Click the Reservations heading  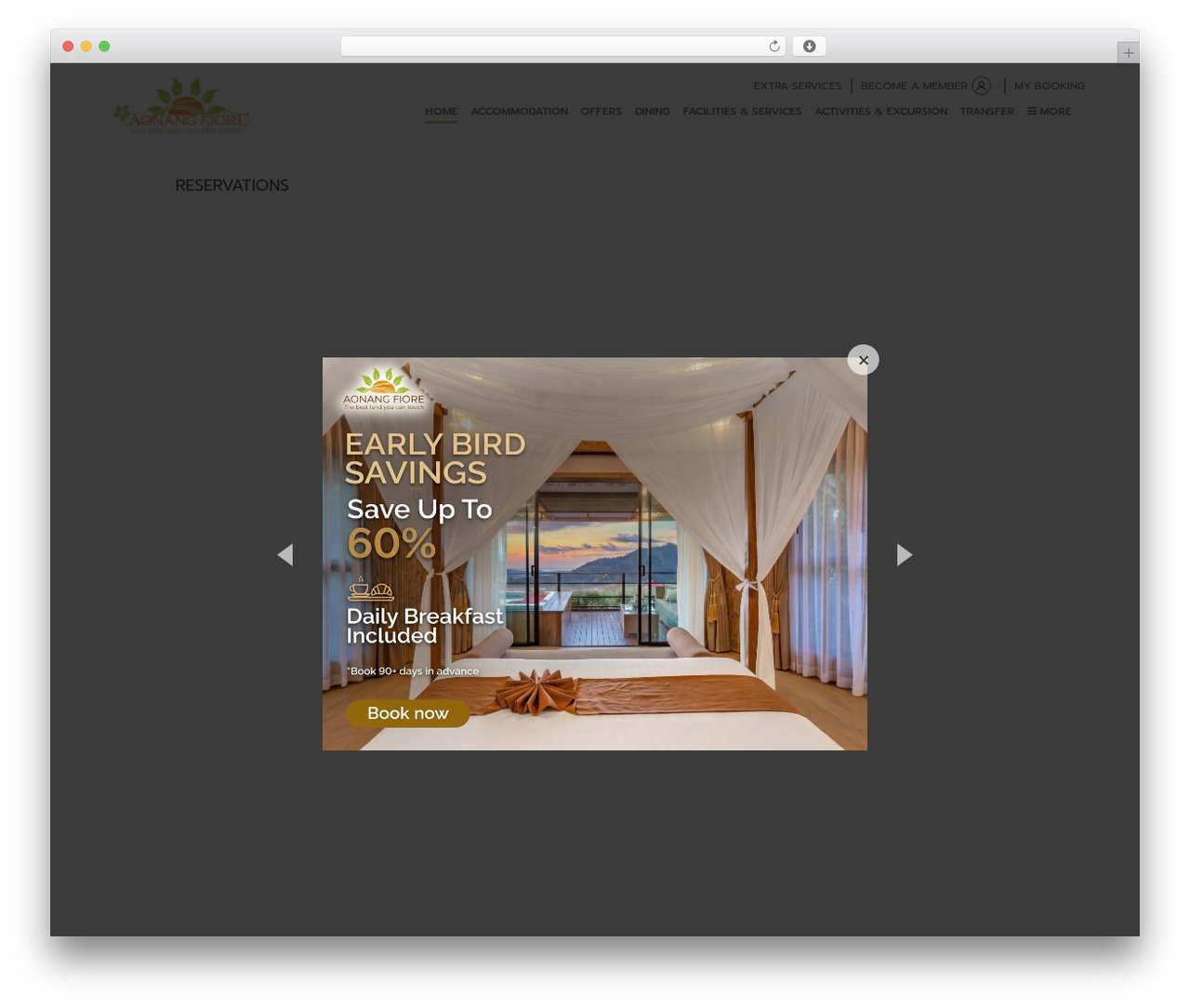[231, 185]
